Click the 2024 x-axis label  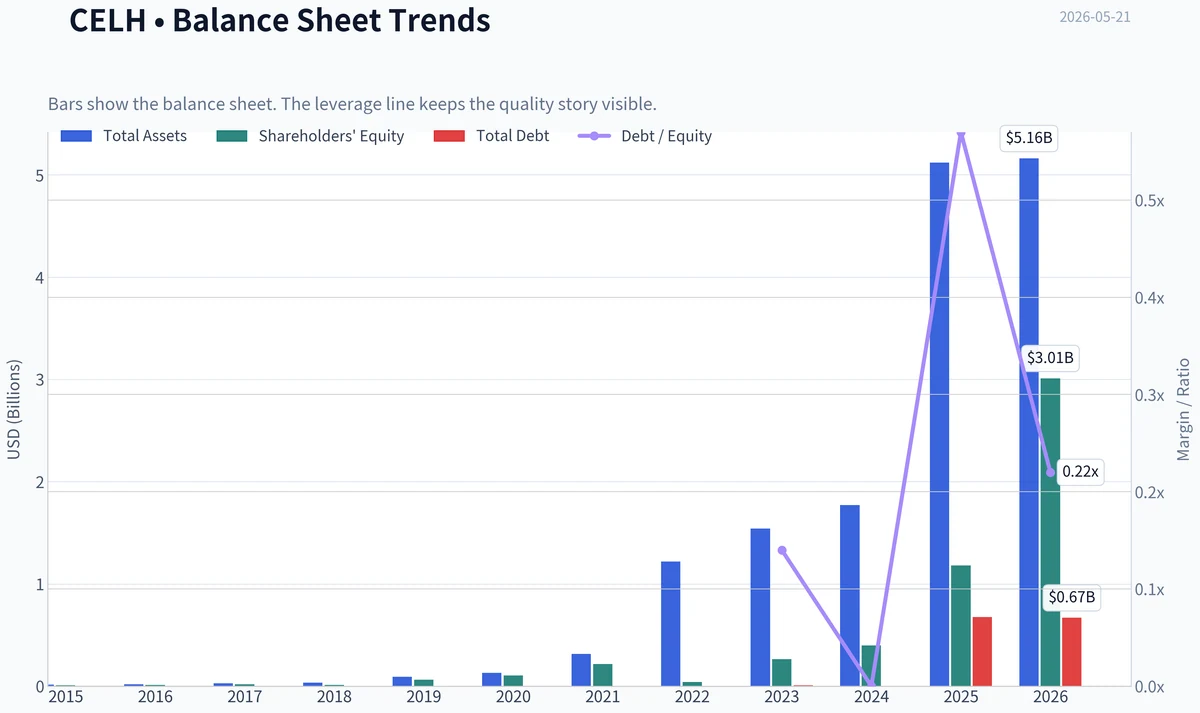pos(871,696)
